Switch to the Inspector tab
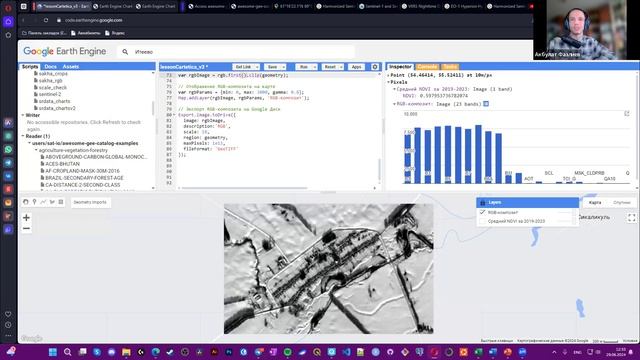The width and height of the screenshot is (640, 360). [x=400, y=67]
